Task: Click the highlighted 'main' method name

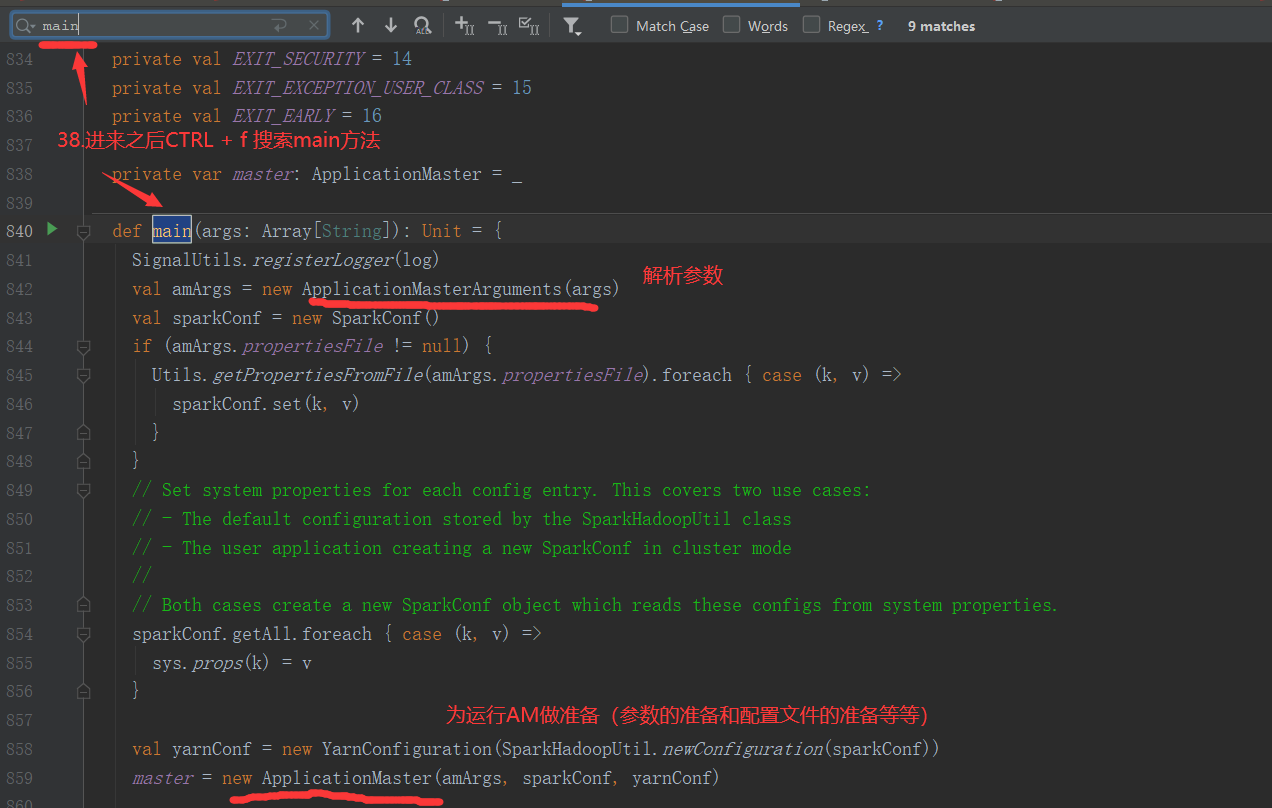Action: tap(171, 231)
